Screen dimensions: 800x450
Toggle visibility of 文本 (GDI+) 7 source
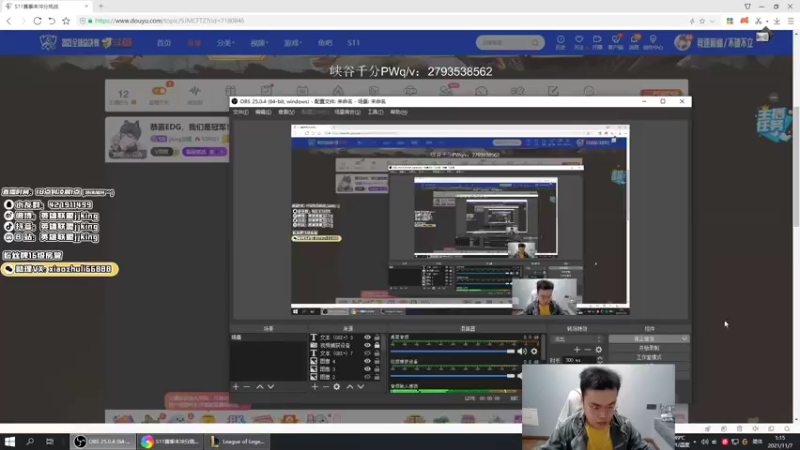click(x=367, y=353)
